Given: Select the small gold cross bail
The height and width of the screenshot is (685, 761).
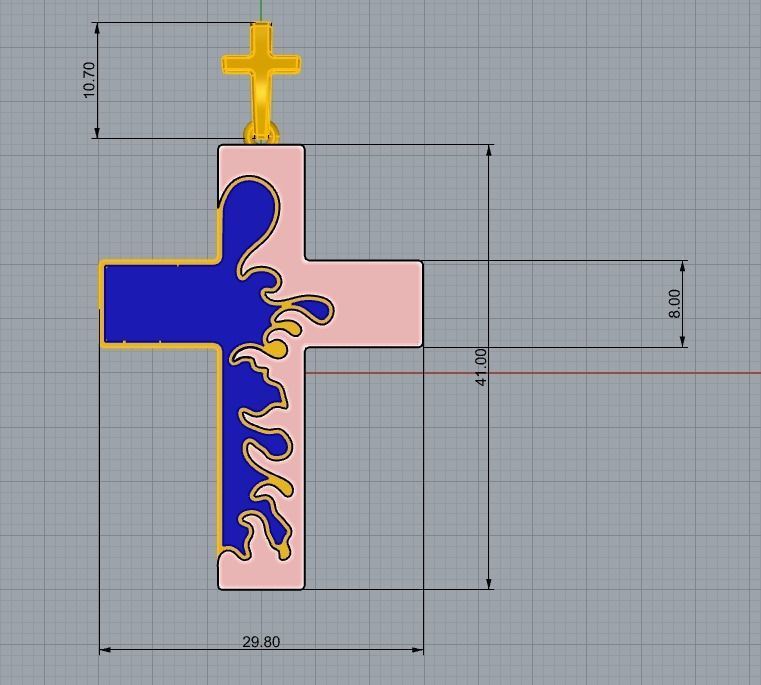Looking at the screenshot, I should (x=261, y=78).
